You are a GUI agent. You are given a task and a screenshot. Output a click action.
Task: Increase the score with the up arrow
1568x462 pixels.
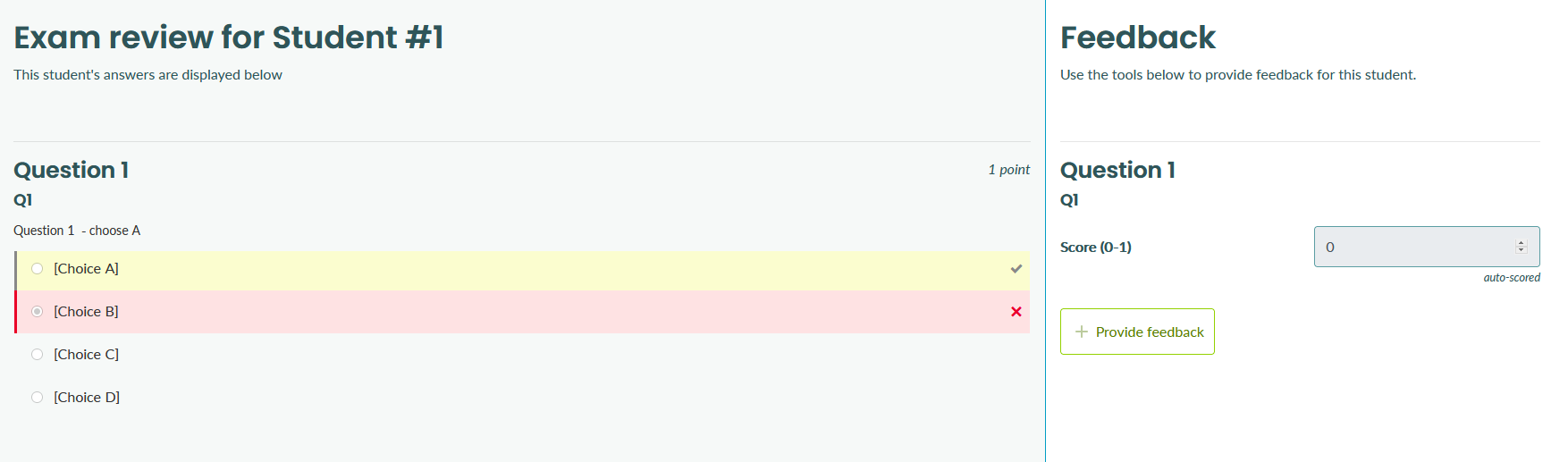(x=1522, y=243)
